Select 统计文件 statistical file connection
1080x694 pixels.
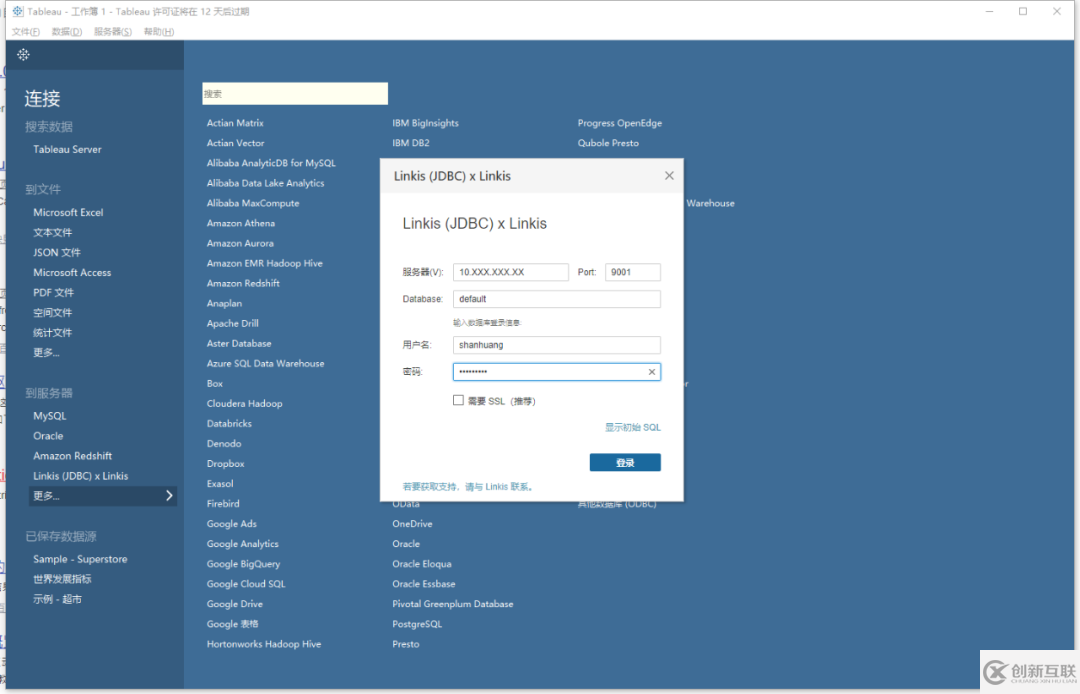[52, 333]
